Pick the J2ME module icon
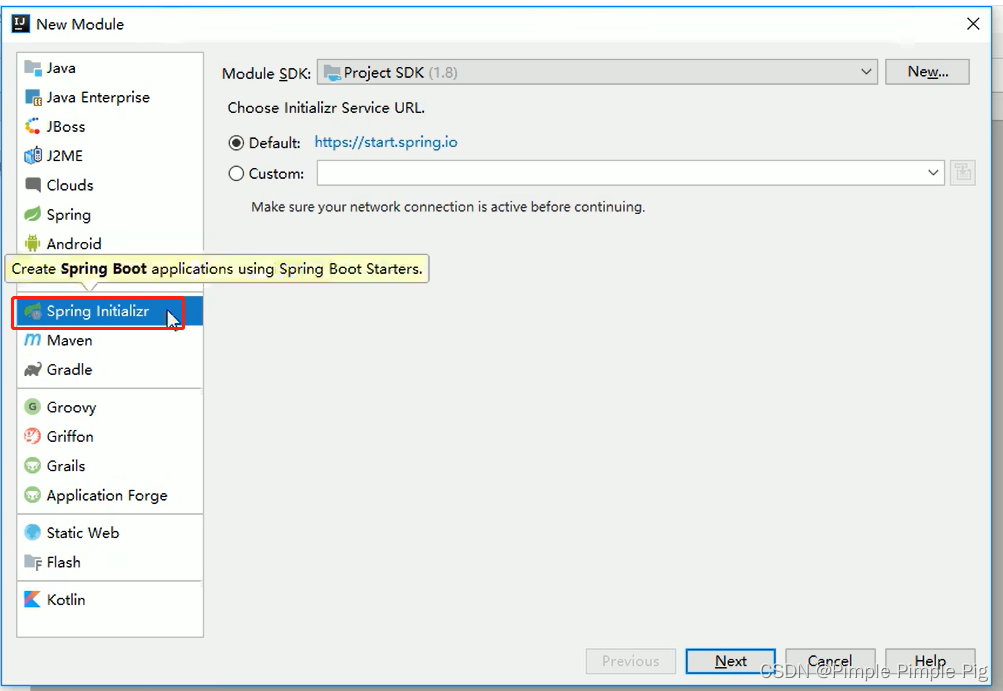This screenshot has width=1003, height=691. 33,155
